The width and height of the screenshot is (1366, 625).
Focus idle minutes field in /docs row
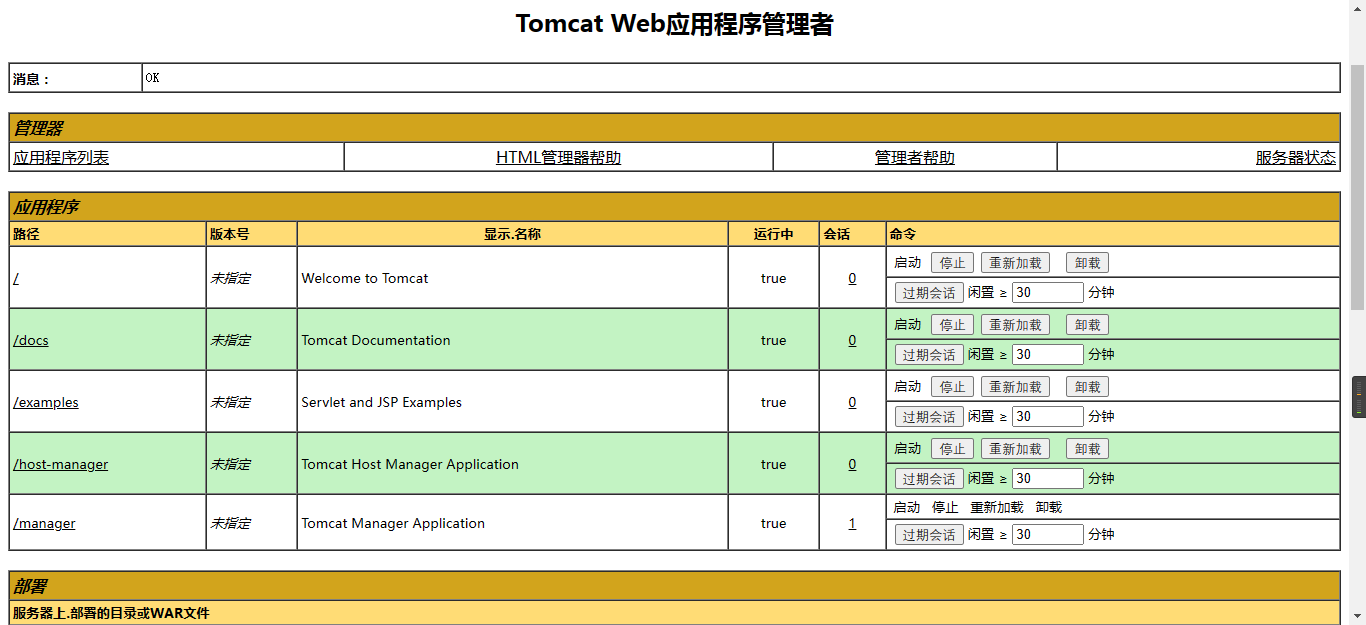1047,355
